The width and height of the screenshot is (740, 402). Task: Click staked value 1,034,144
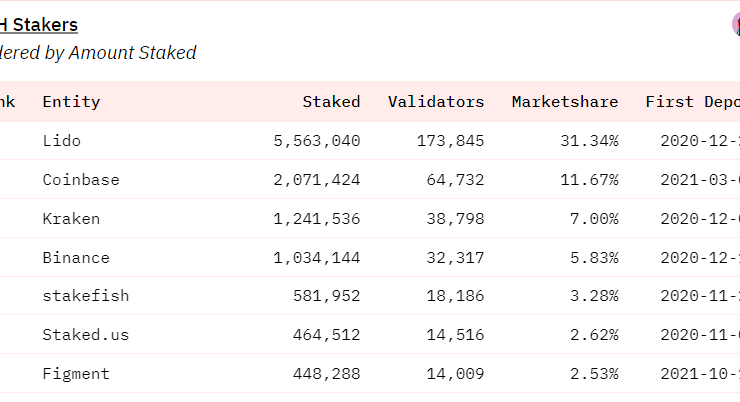(x=317, y=258)
